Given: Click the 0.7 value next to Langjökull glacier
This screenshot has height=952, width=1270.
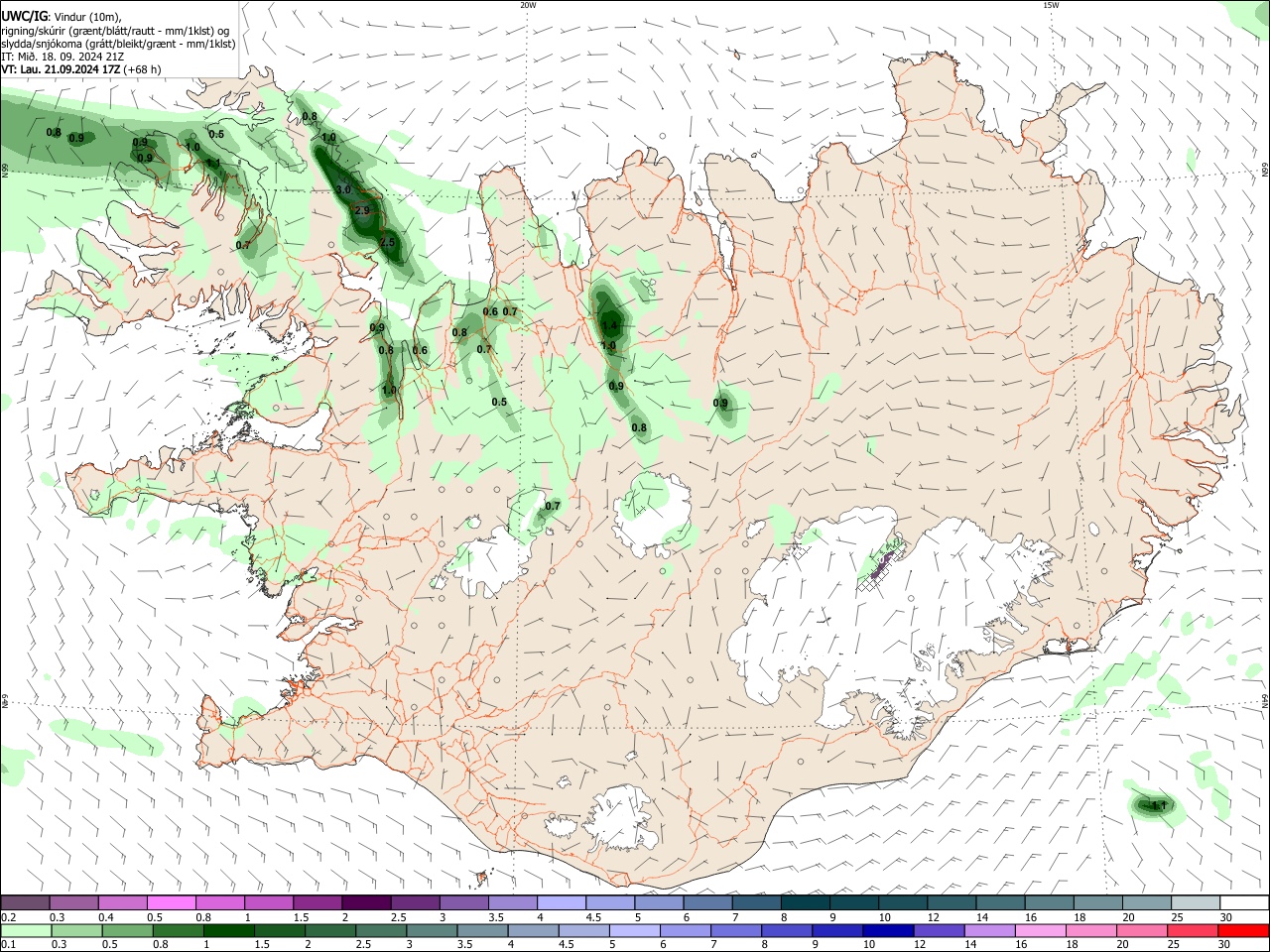Looking at the screenshot, I should (553, 506).
